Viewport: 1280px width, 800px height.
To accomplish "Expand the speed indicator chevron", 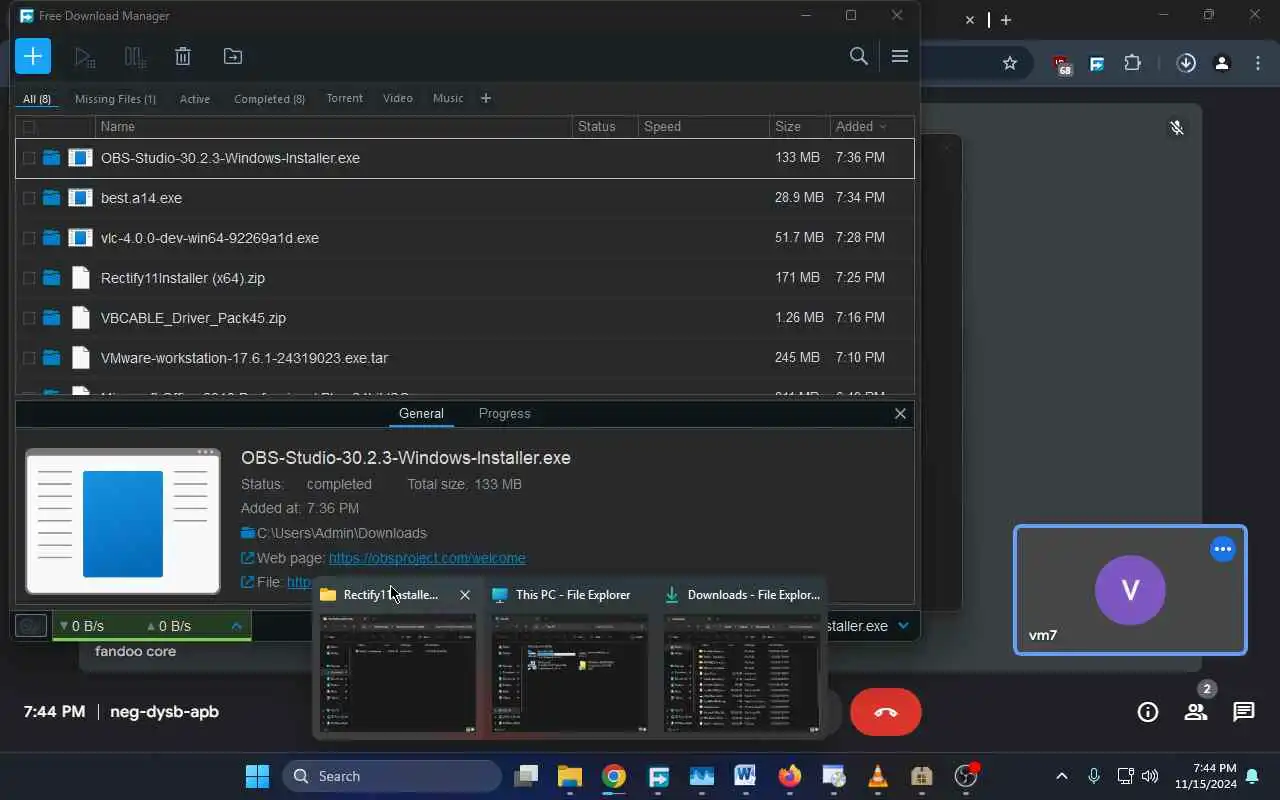I will coord(237,626).
